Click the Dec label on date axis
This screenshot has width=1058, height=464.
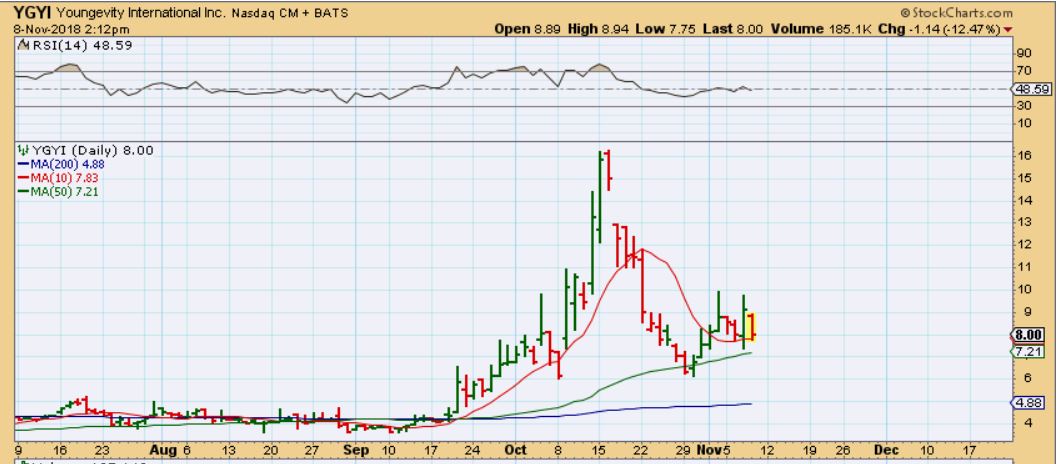pyautogui.click(x=885, y=451)
